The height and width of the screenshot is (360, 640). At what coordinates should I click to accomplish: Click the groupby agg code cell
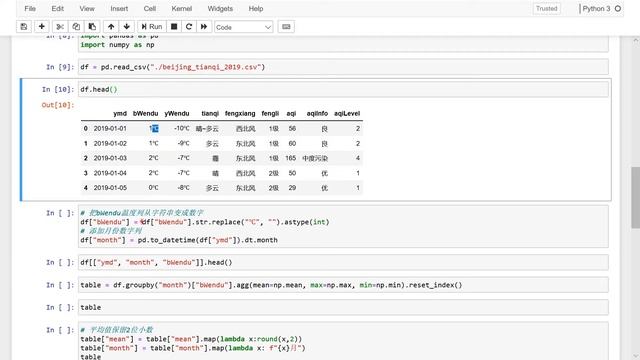[343, 285]
